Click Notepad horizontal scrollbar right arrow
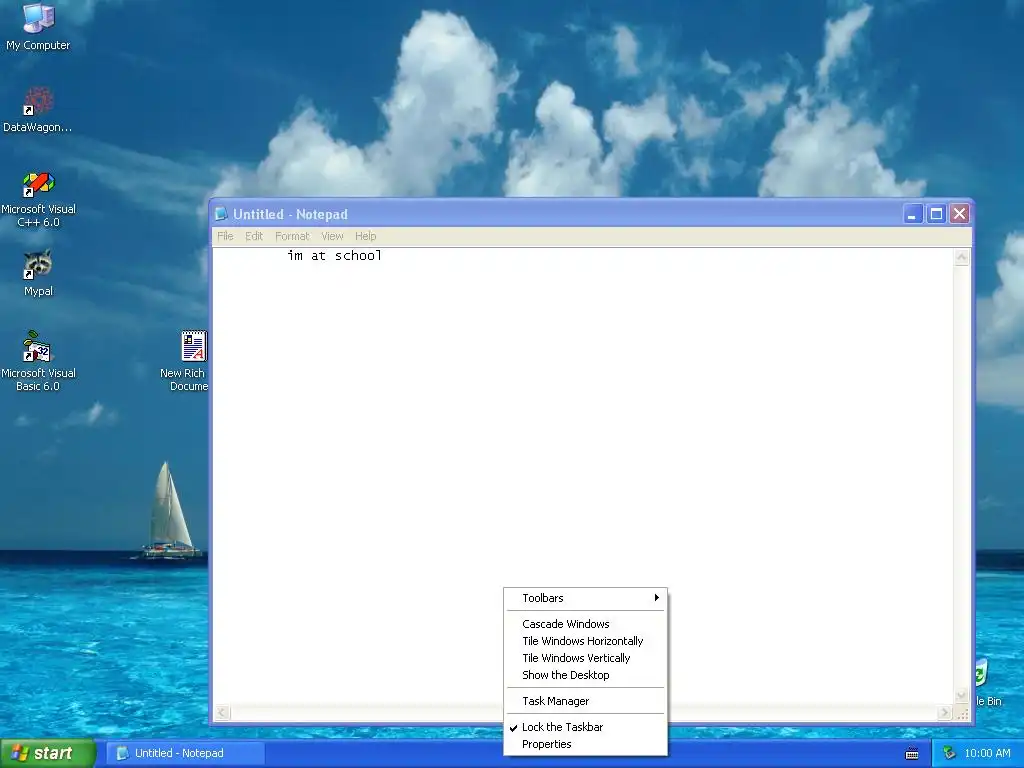Viewport: 1024px width, 768px height. [x=944, y=712]
